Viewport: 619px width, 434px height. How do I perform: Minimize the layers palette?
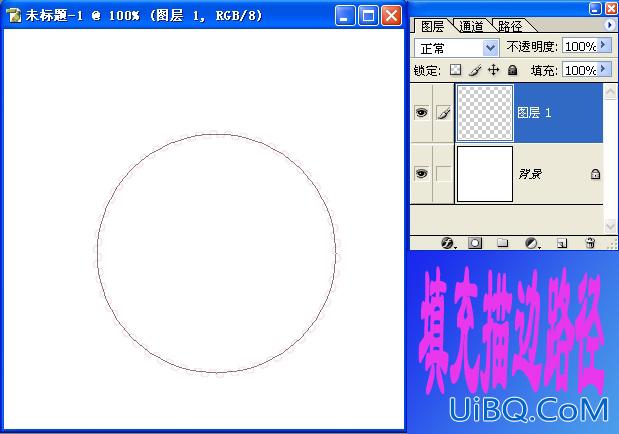point(595,8)
